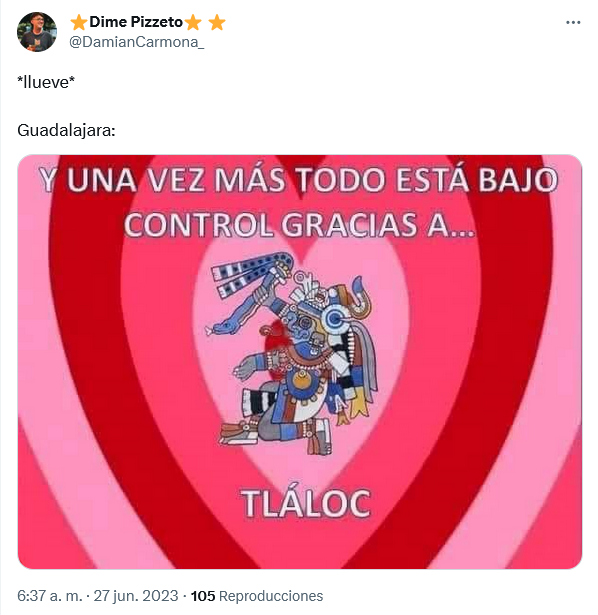Open the @DamianCarmona_ handle link
Image resolution: width=598 pixels, height=615 pixels.
point(136,42)
